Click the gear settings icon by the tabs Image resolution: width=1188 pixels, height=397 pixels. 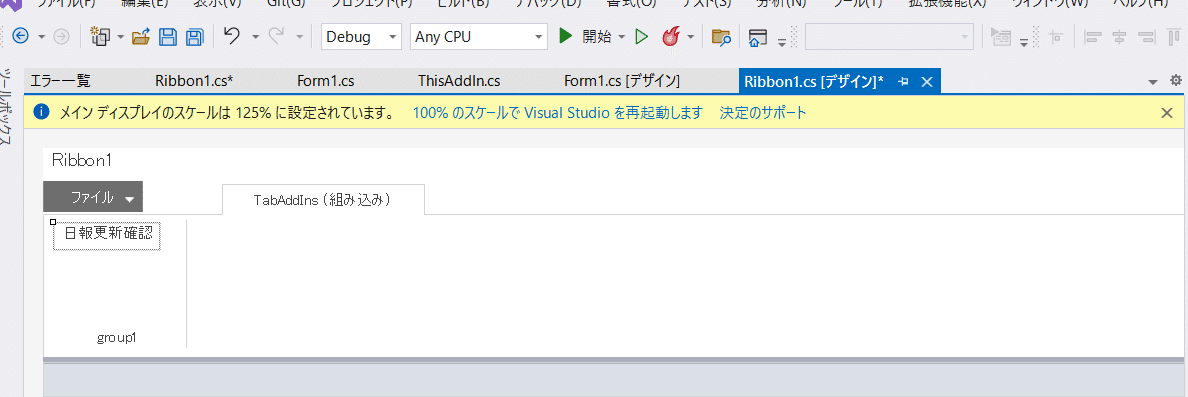coord(1176,80)
